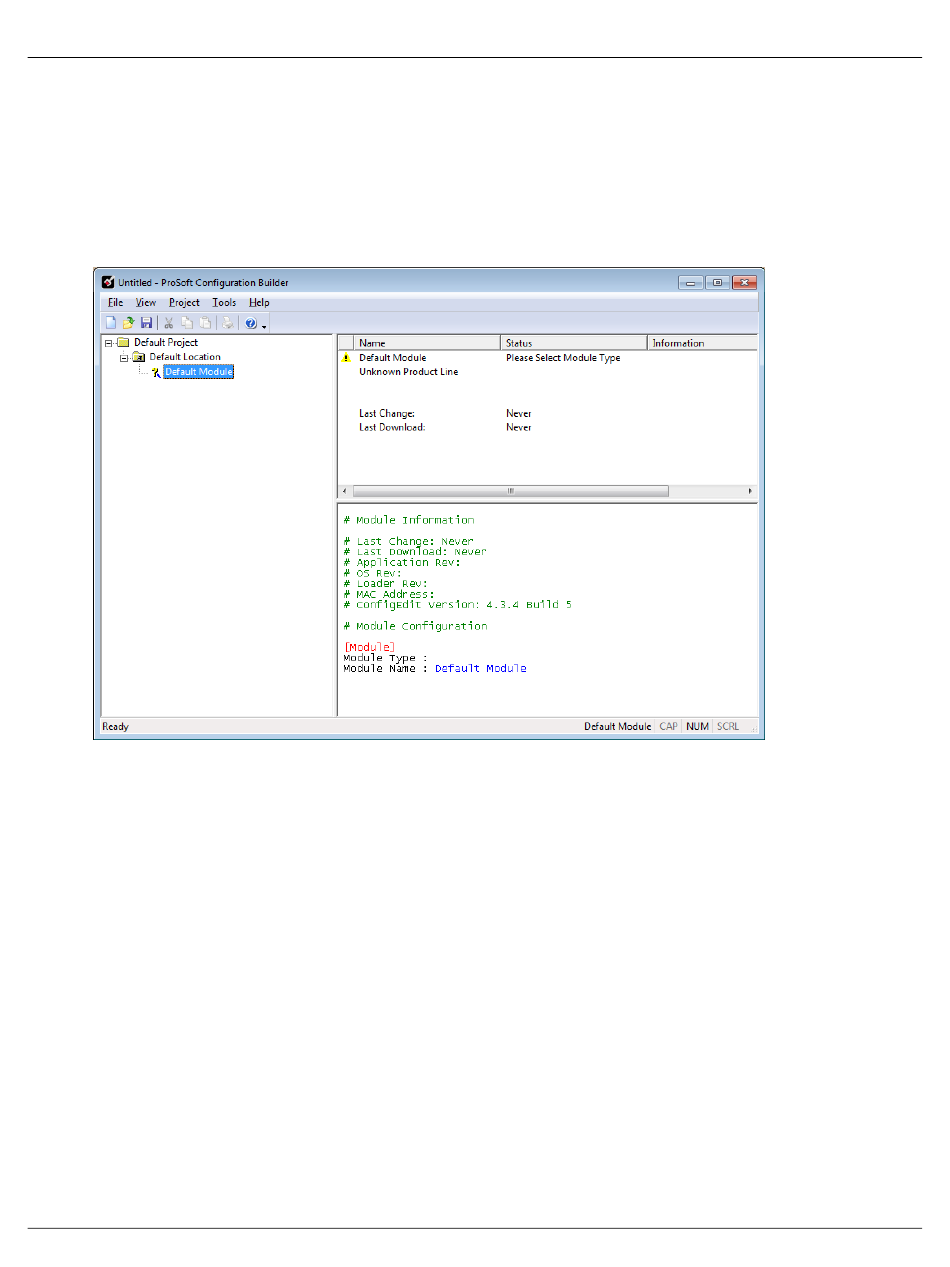
Task: Click the '# Module Configuration' comment line
Action: pyautogui.click(x=415, y=626)
